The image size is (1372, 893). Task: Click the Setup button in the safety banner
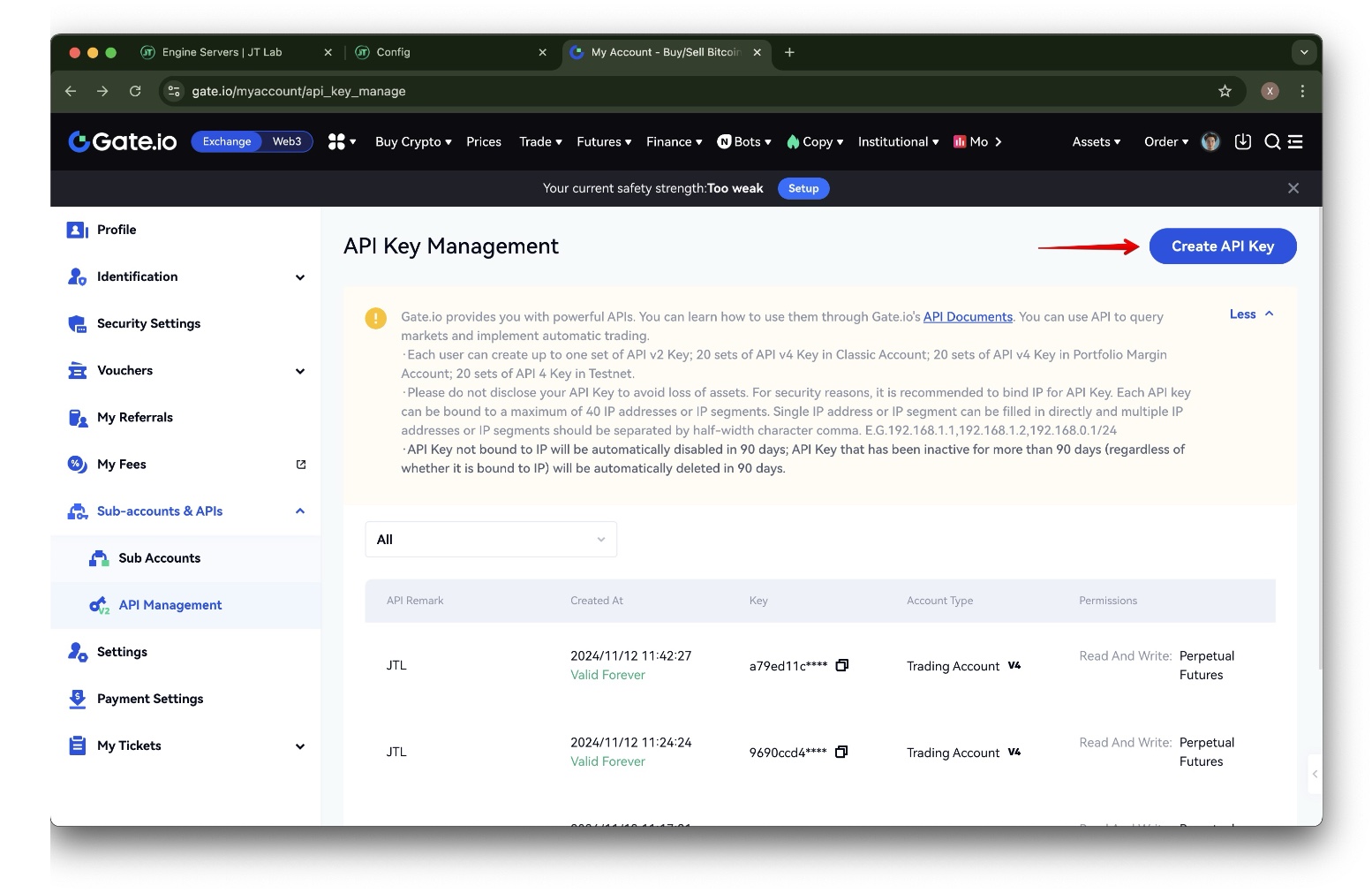pos(803,188)
